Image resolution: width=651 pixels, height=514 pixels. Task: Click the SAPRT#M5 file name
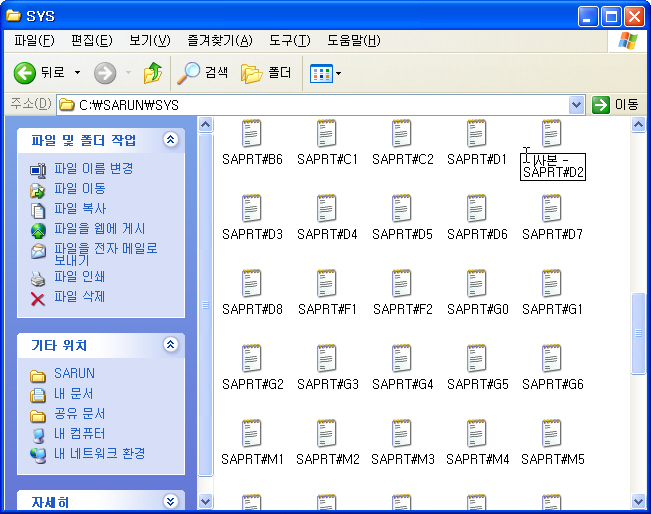point(553,459)
